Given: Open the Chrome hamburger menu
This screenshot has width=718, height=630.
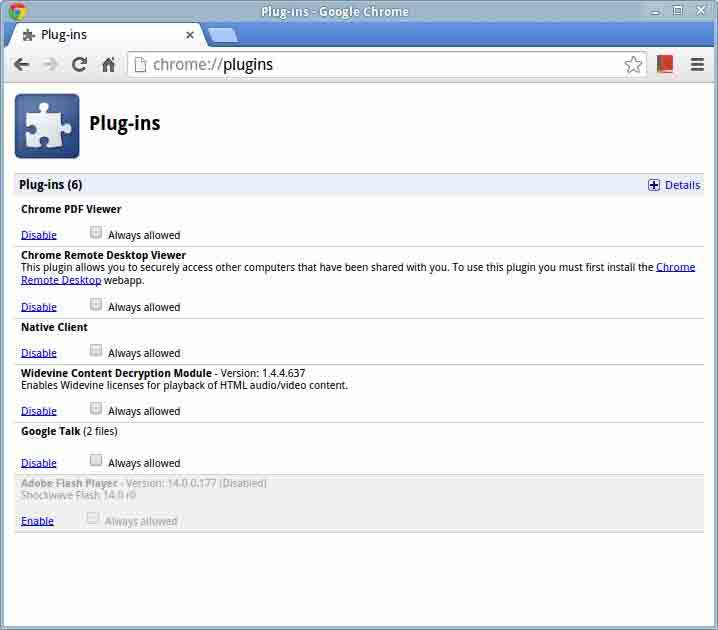Looking at the screenshot, I should tap(697, 64).
